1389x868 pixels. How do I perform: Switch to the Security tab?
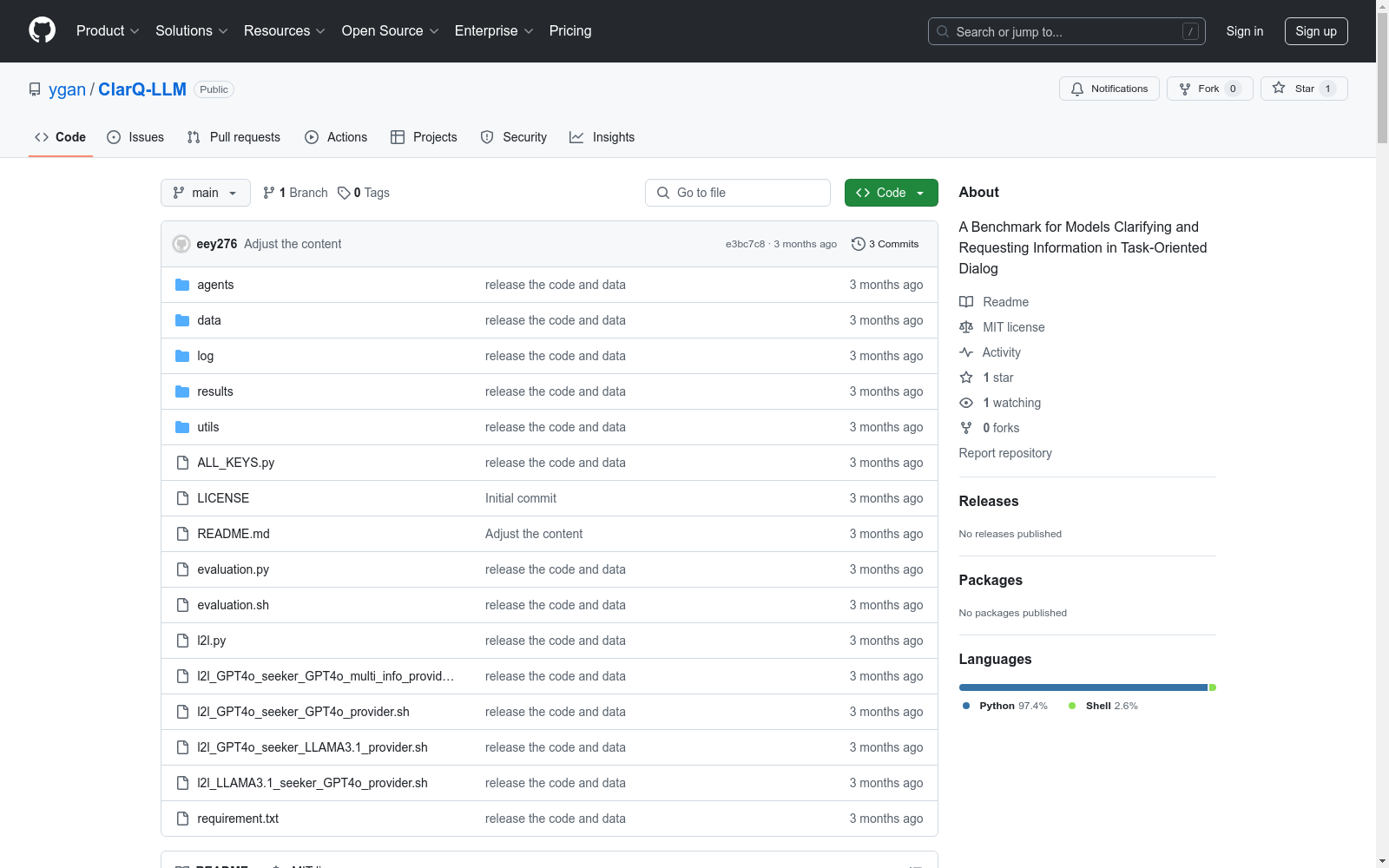pyautogui.click(x=514, y=137)
